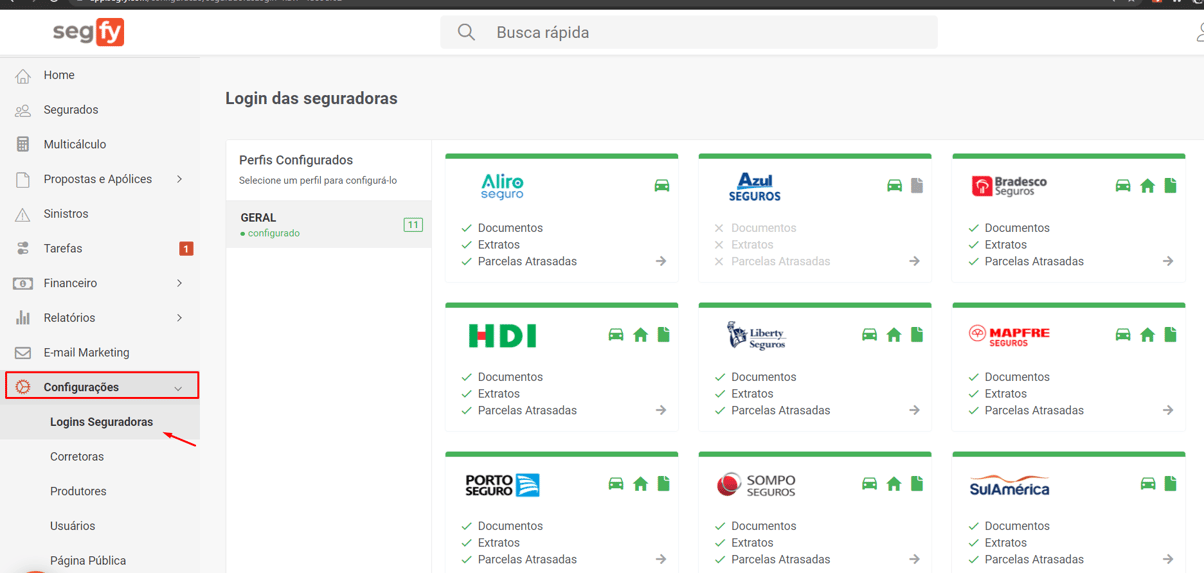Expand the Financeiro menu chevron
The width and height of the screenshot is (1204, 573).
click(179, 283)
